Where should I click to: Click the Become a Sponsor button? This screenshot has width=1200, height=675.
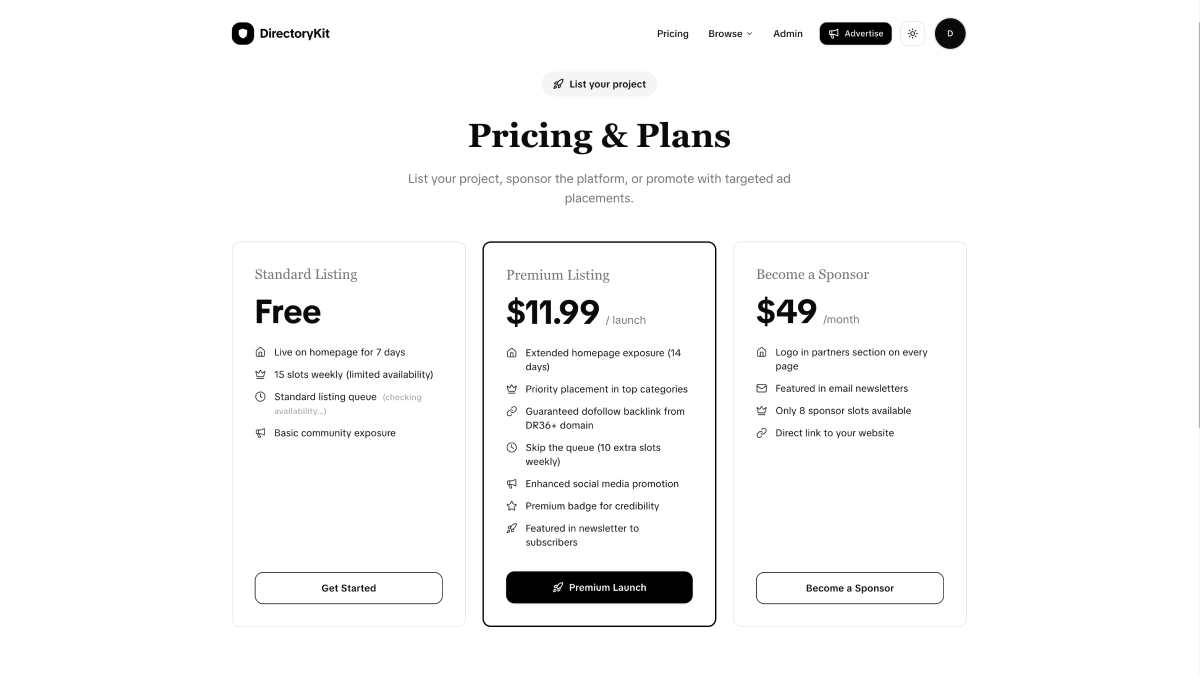point(849,588)
